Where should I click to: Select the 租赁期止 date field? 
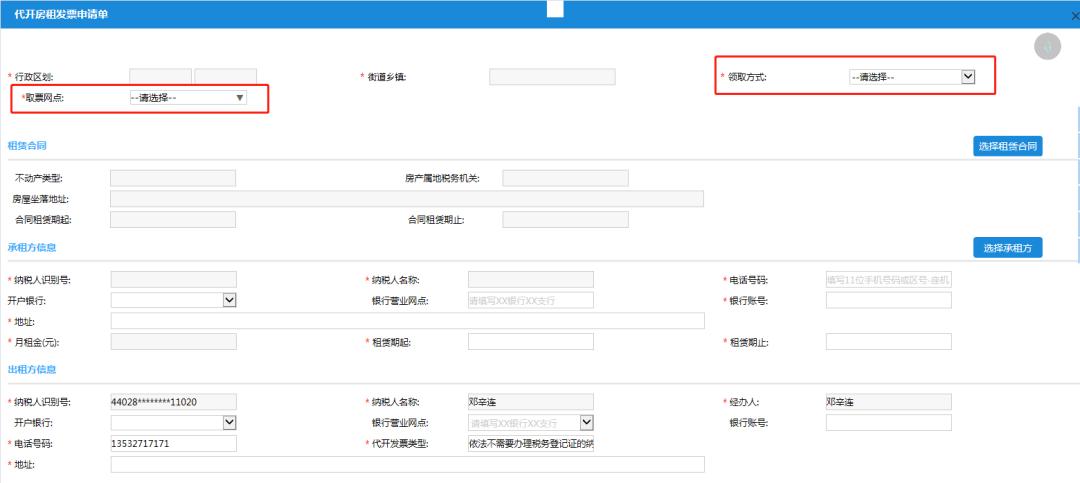[888, 342]
